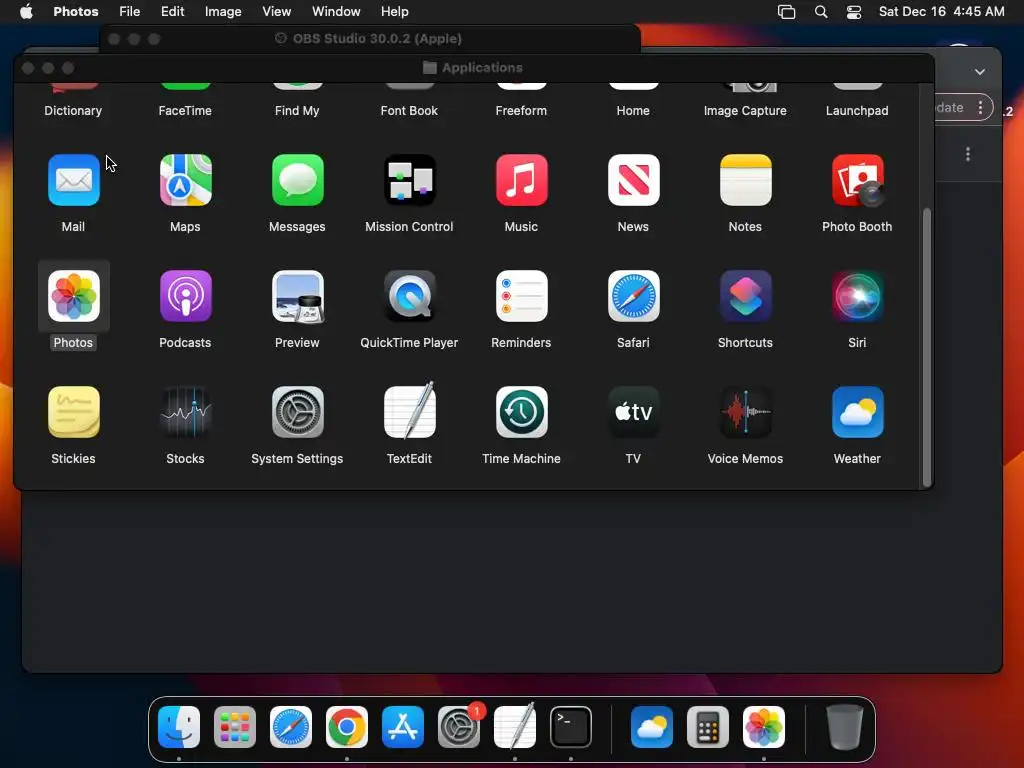The width and height of the screenshot is (1024, 768).
Task: Open Spotlight search in menu bar
Action: (821, 12)
